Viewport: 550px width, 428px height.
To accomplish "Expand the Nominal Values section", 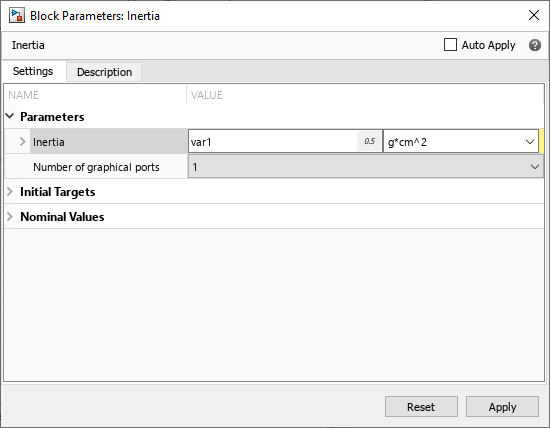I will (x=10, y=216).
